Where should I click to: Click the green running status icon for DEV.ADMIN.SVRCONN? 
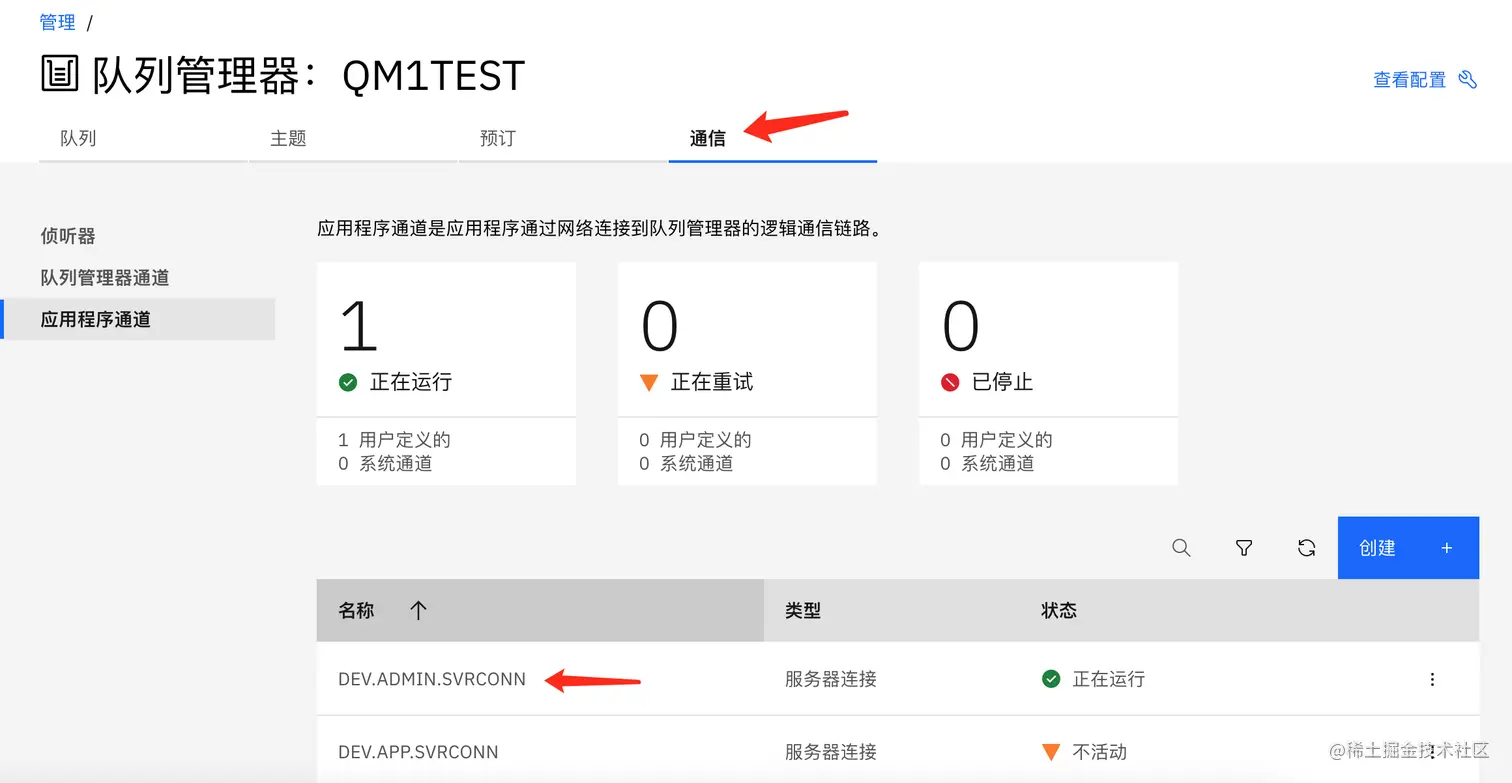(x=1051, y=679)
